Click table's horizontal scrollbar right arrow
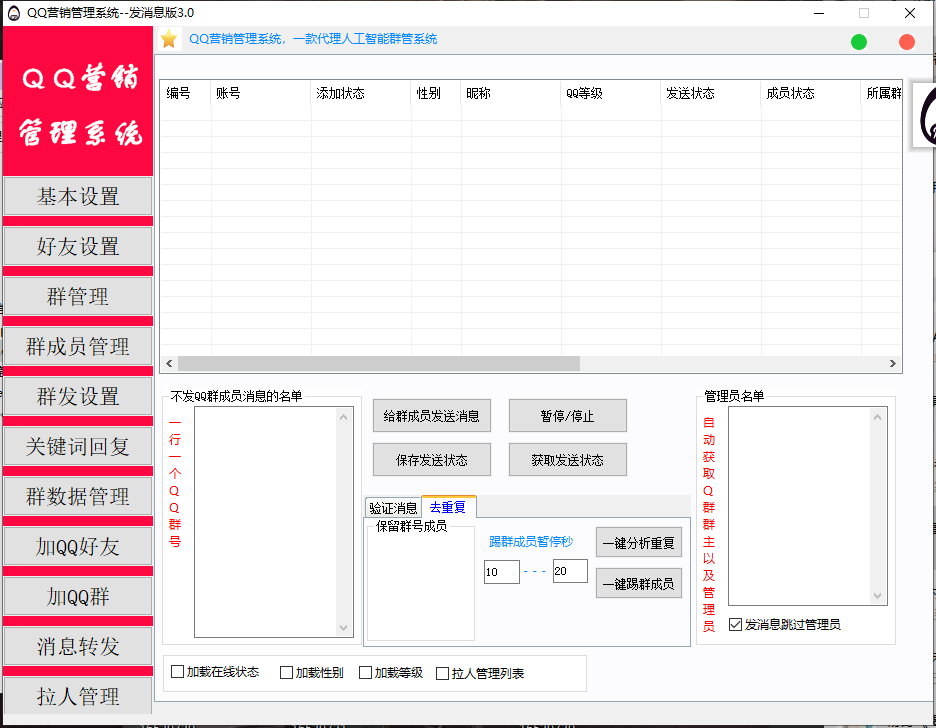The image size is (936, 728). click(894, 364)
